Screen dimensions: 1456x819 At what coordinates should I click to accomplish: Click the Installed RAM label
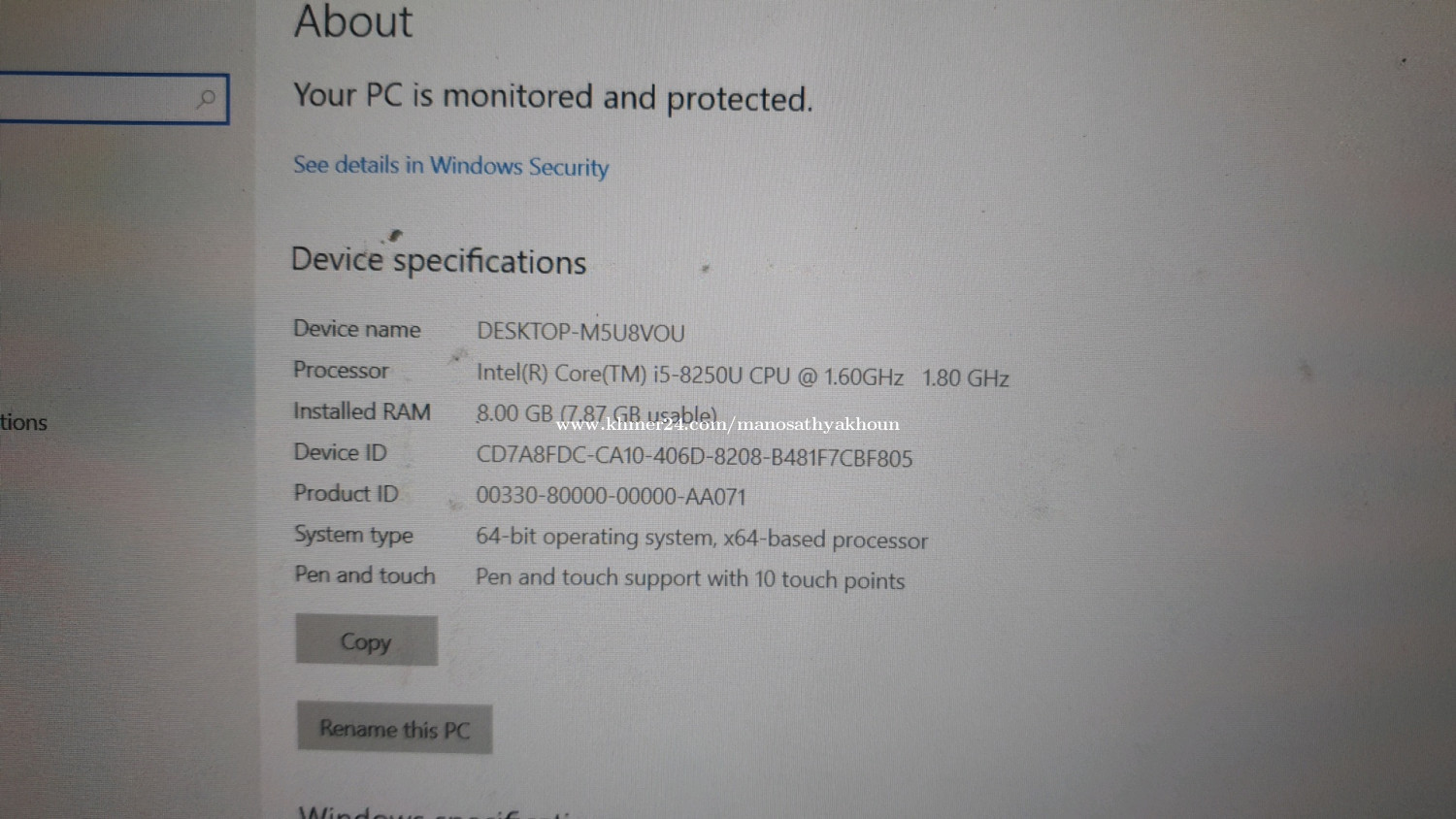pos(362,411)
